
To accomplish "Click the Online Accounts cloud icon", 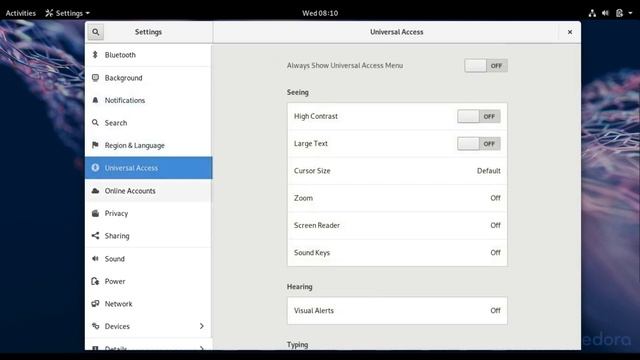I will point(95,191).
